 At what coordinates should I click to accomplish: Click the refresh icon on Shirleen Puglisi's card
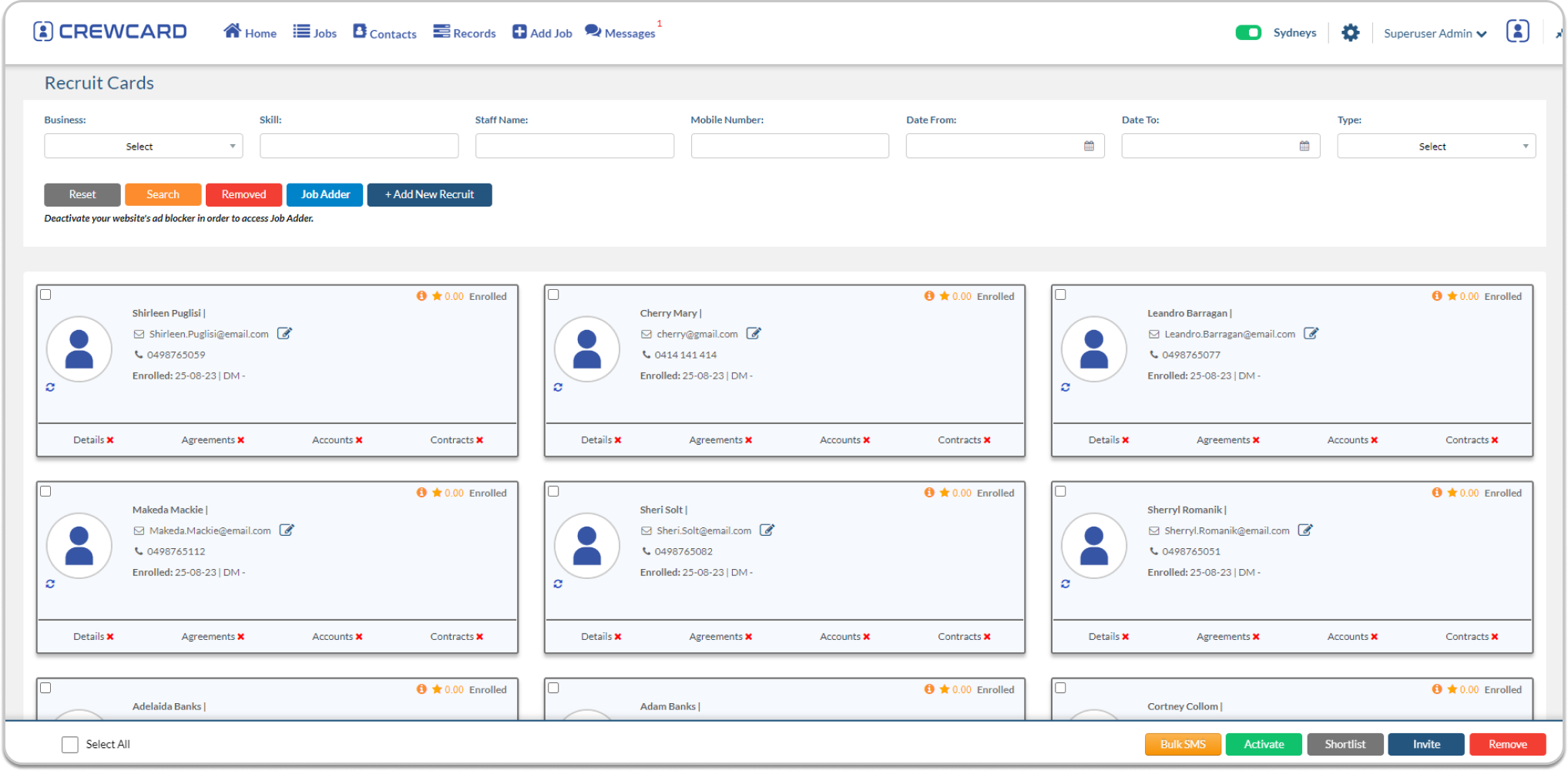50,387
